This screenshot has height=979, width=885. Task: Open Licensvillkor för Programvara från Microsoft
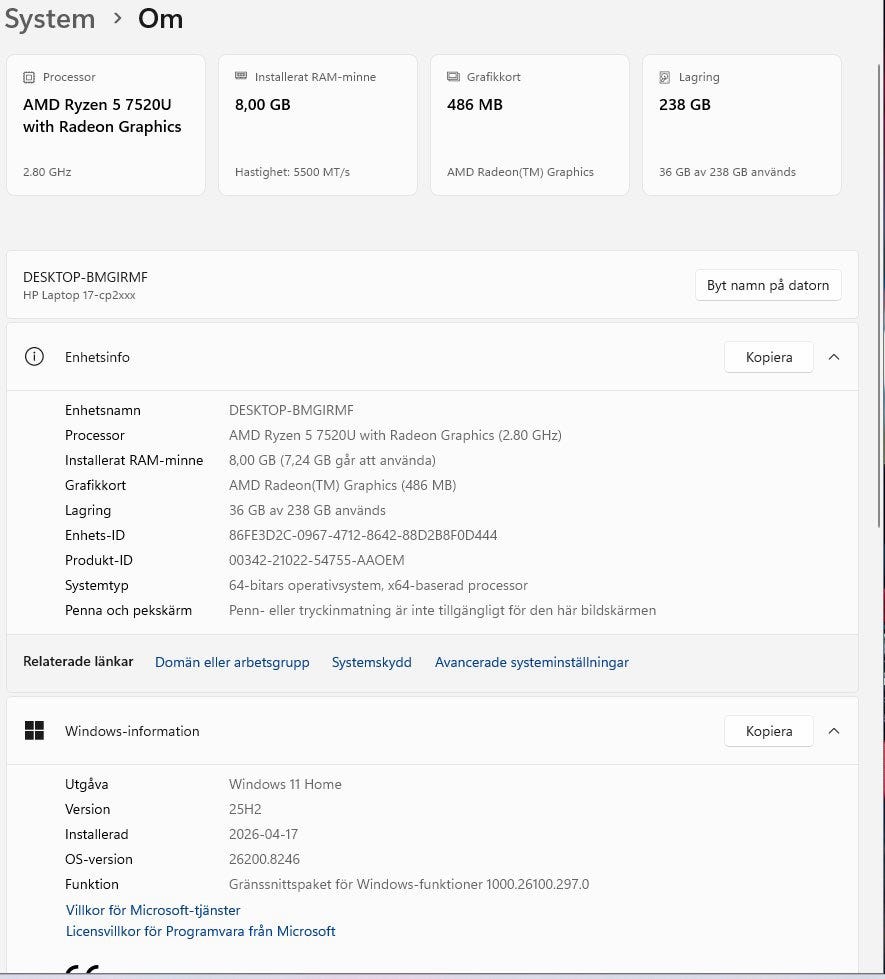201,931
